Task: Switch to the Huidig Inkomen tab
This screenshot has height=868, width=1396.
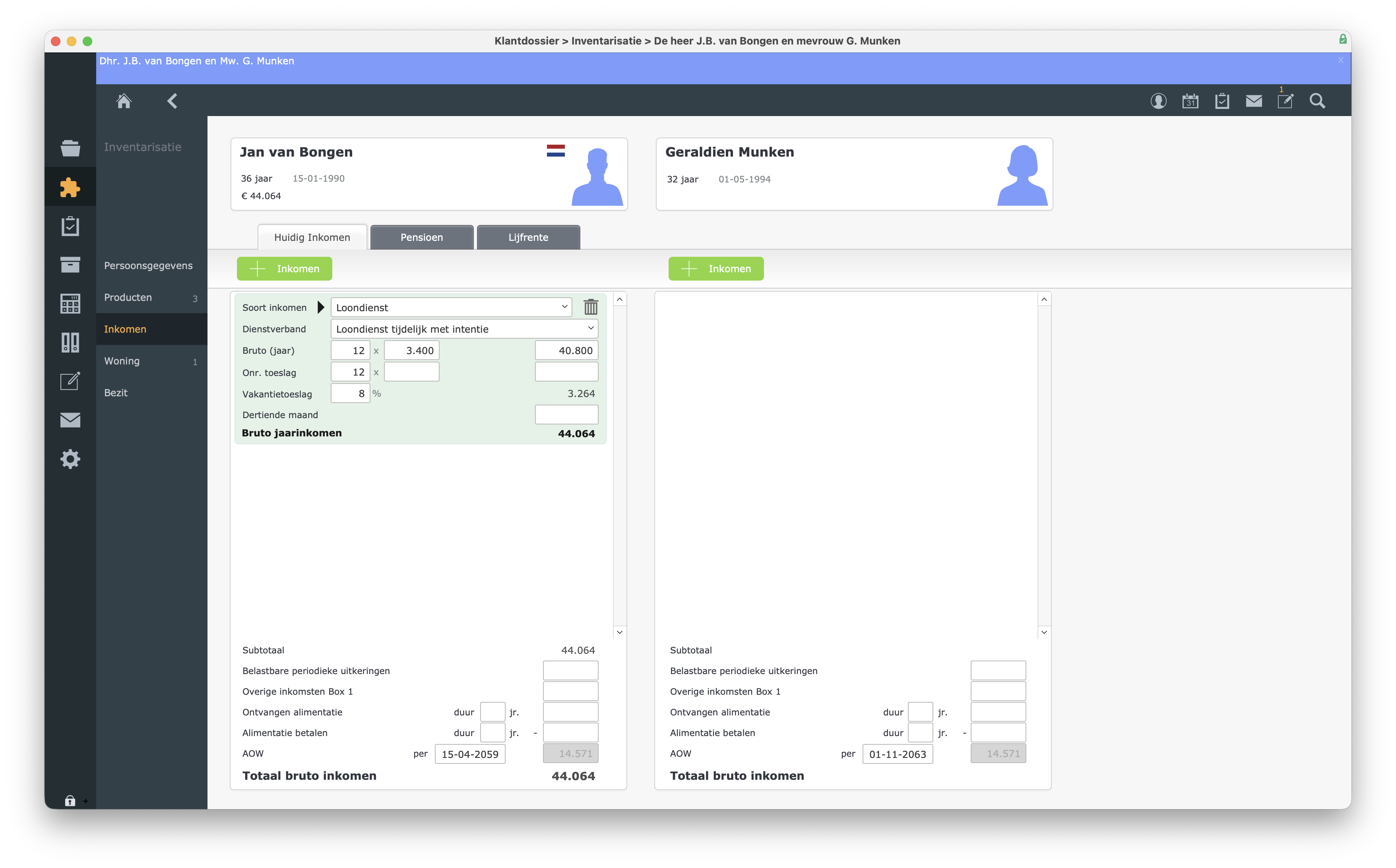Action: [312, 237]
